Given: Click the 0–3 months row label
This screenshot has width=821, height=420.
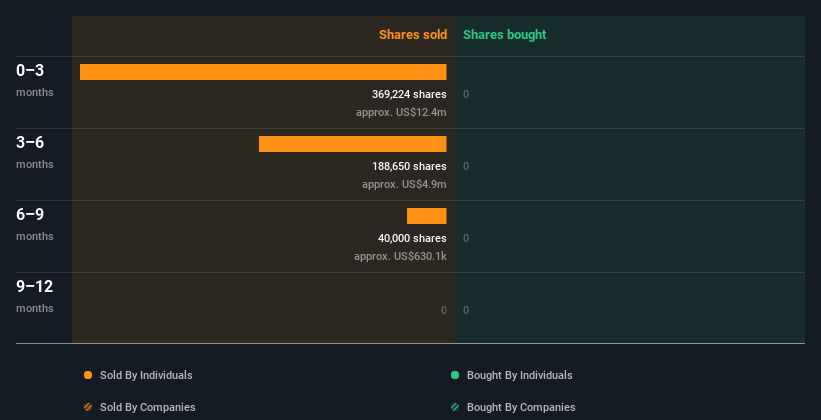Looking at the screenshot, I should (x=35, y=80).
